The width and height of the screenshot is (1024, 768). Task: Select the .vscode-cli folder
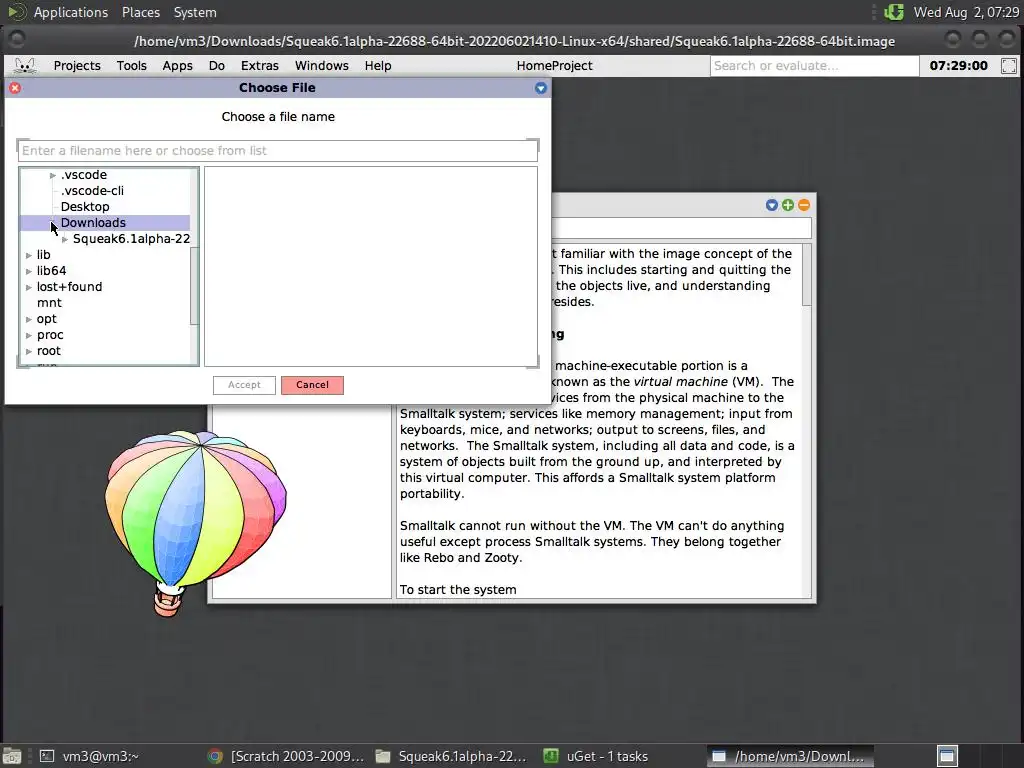pyautogui.click(x=92, y=191)
